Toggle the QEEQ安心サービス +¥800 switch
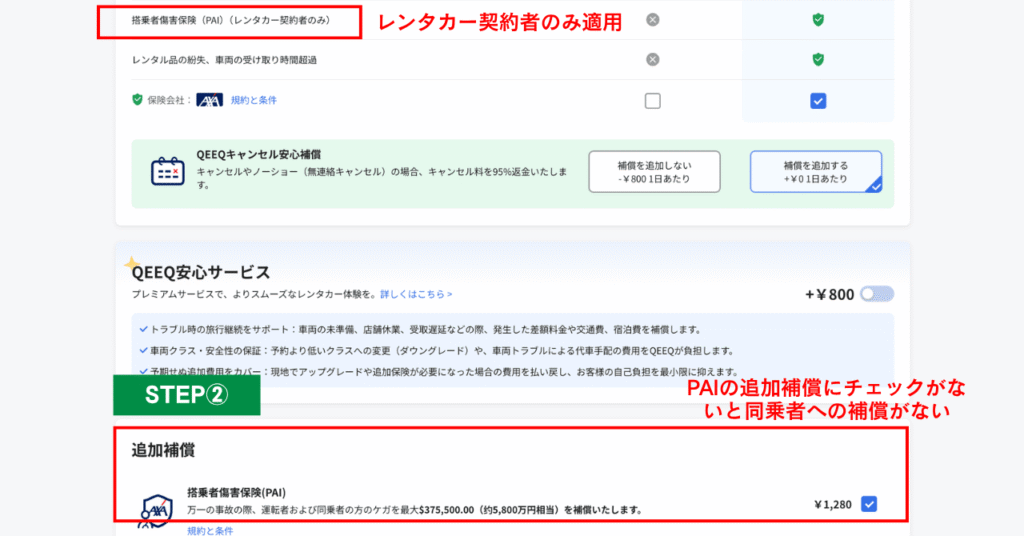Image resolution: width=1024 pixels, height=536 pixels. pos(877,294)
